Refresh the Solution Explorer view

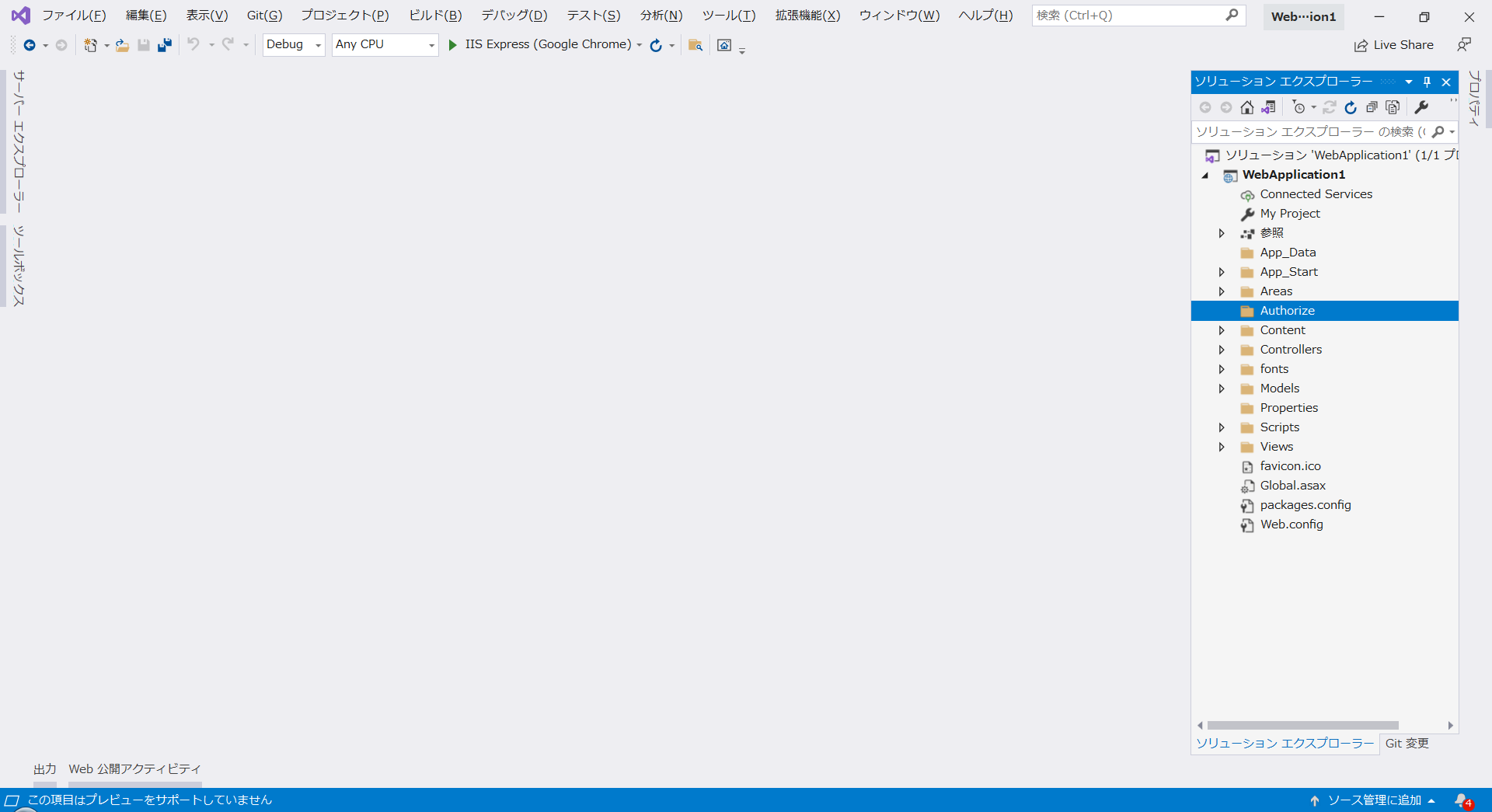pyautogui.click(x=1351, y=107)
